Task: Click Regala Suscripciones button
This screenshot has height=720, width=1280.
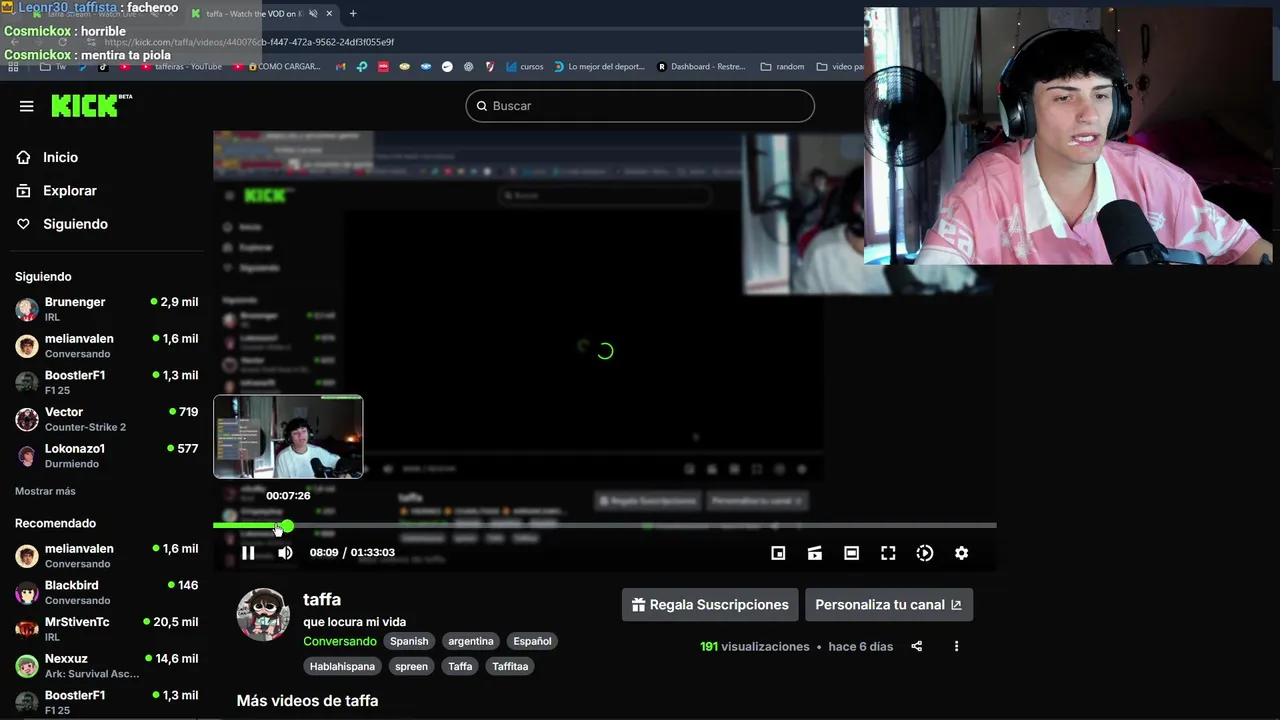Action: (x=710, y=605)
